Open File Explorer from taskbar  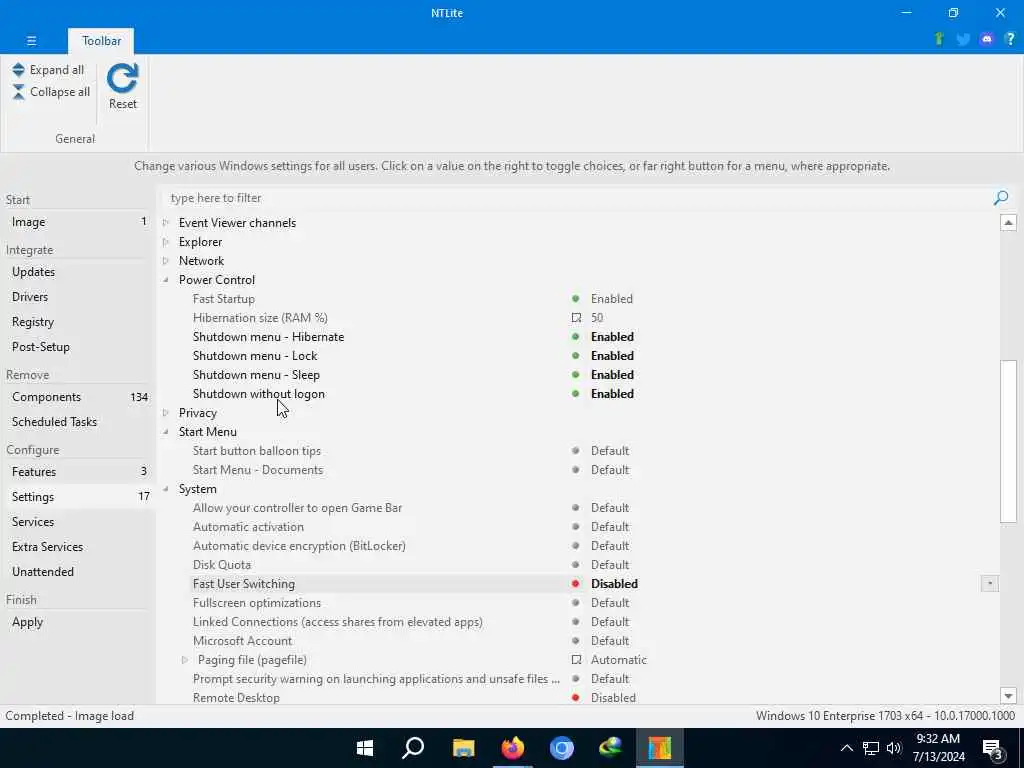463,748
